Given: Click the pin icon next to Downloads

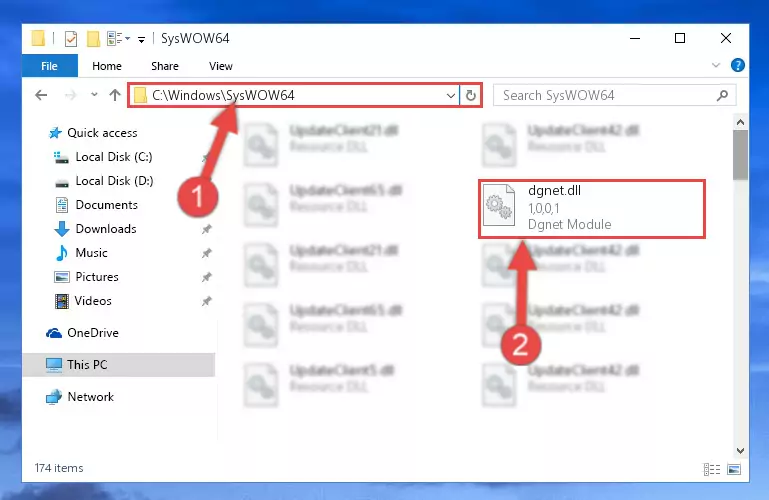Looking at the screenshot, I should coord(206,229).
